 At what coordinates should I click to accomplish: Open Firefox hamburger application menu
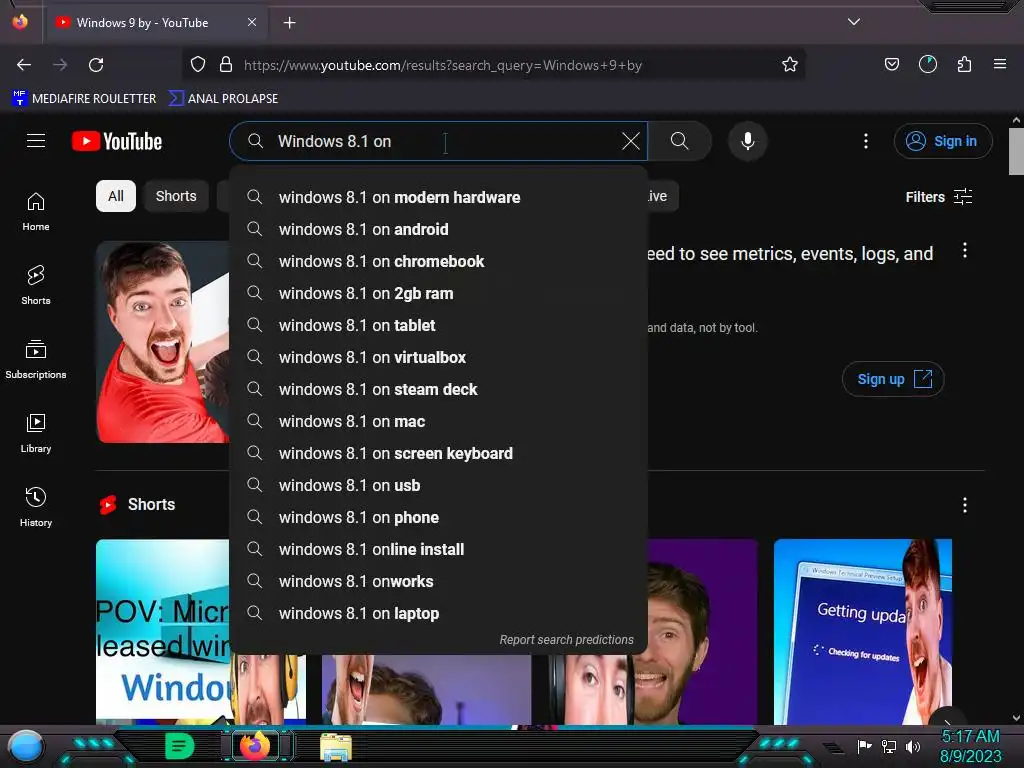(1000, 64)
